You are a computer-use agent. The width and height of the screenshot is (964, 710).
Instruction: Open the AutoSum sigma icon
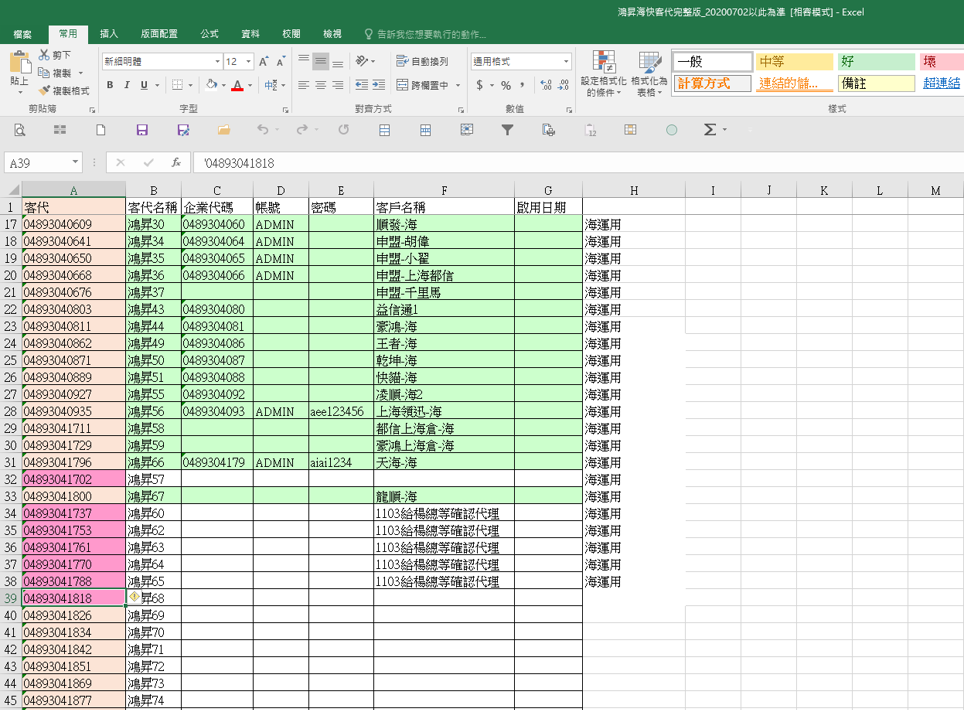pos(710,130)
